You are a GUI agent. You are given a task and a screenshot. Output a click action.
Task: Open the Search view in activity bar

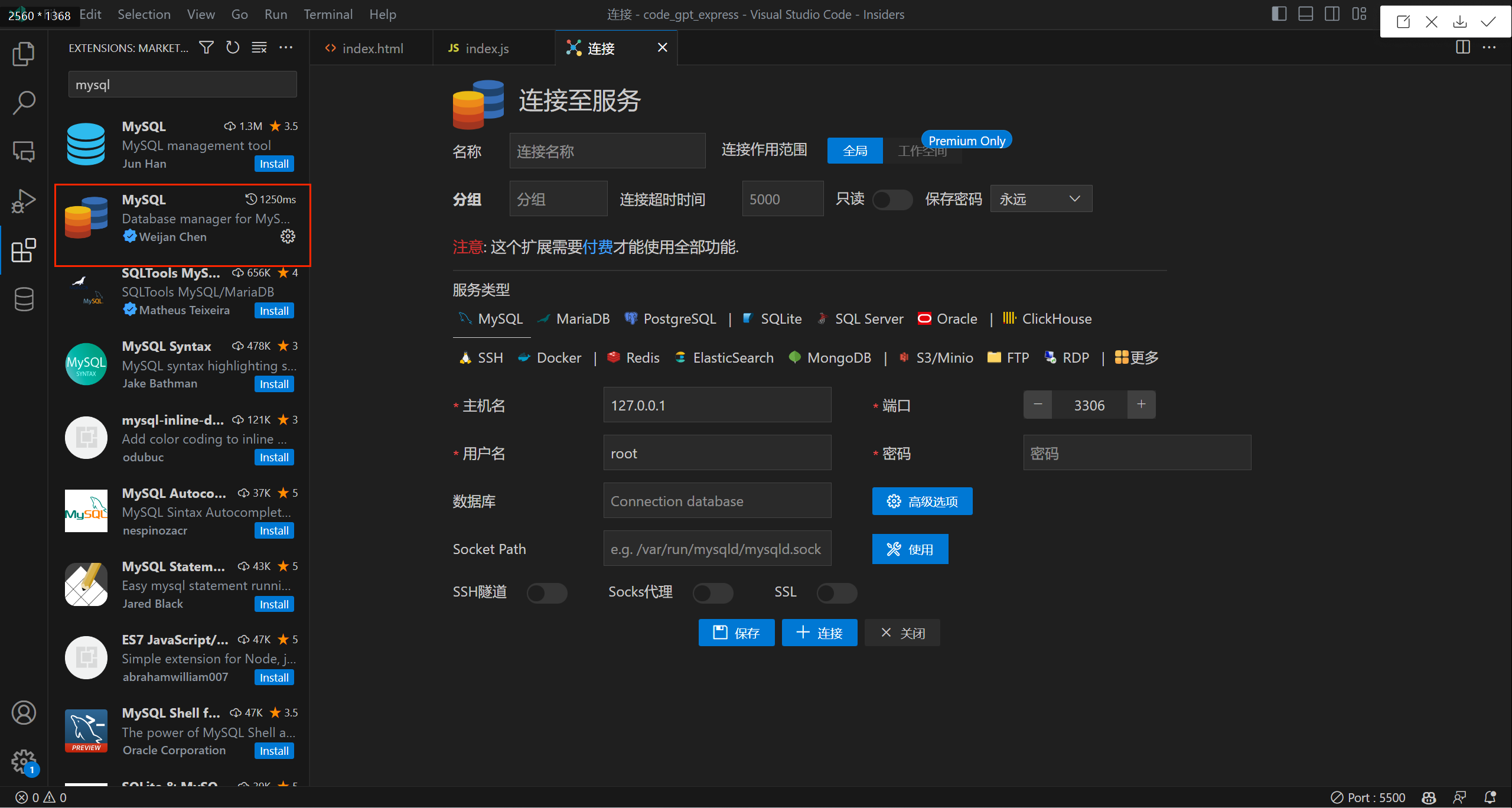[24, 103]
